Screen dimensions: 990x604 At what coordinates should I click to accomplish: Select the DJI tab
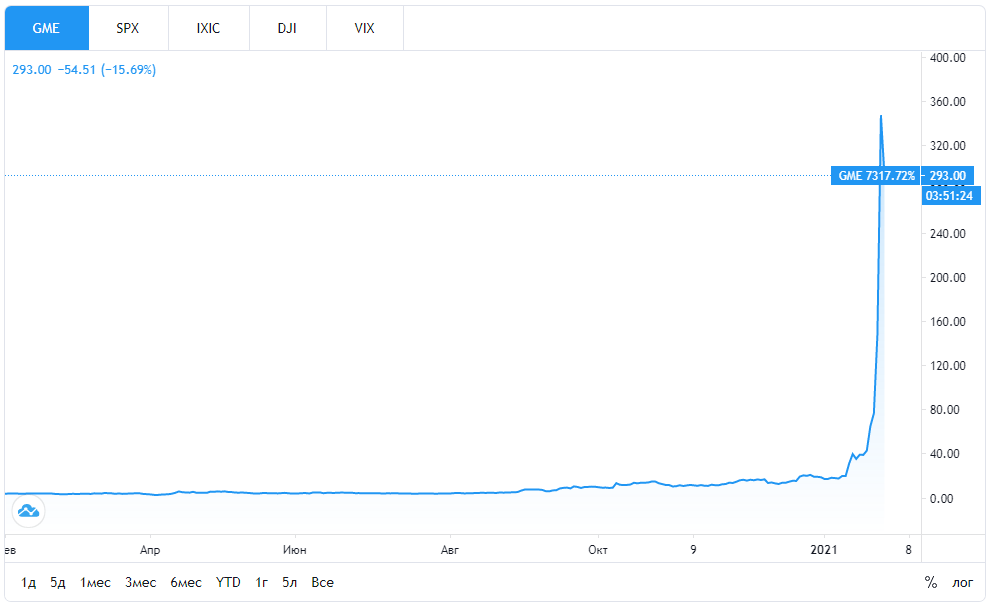pyautogui.click(x=288, y=28)
